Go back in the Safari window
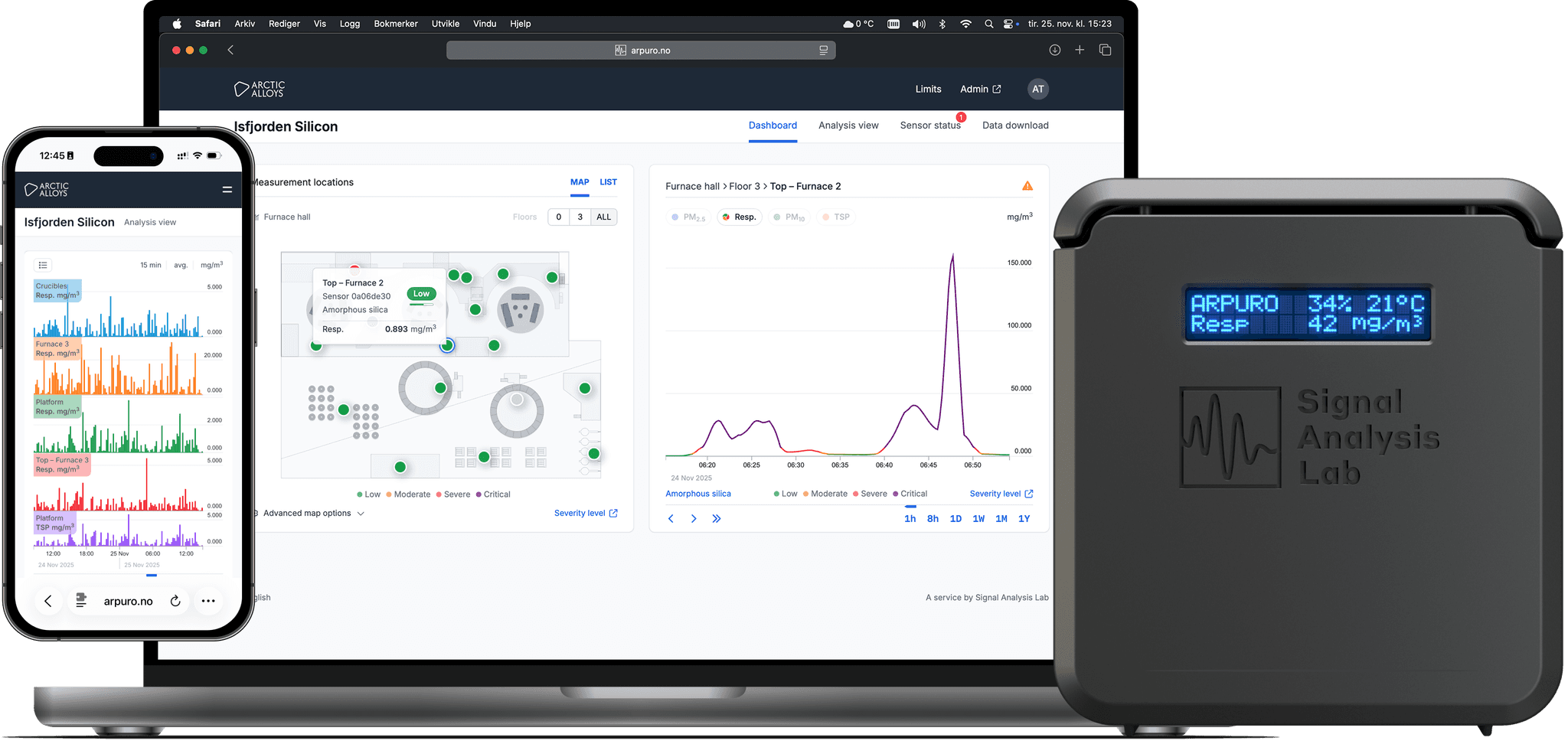1568x744 pixels. 230,50
